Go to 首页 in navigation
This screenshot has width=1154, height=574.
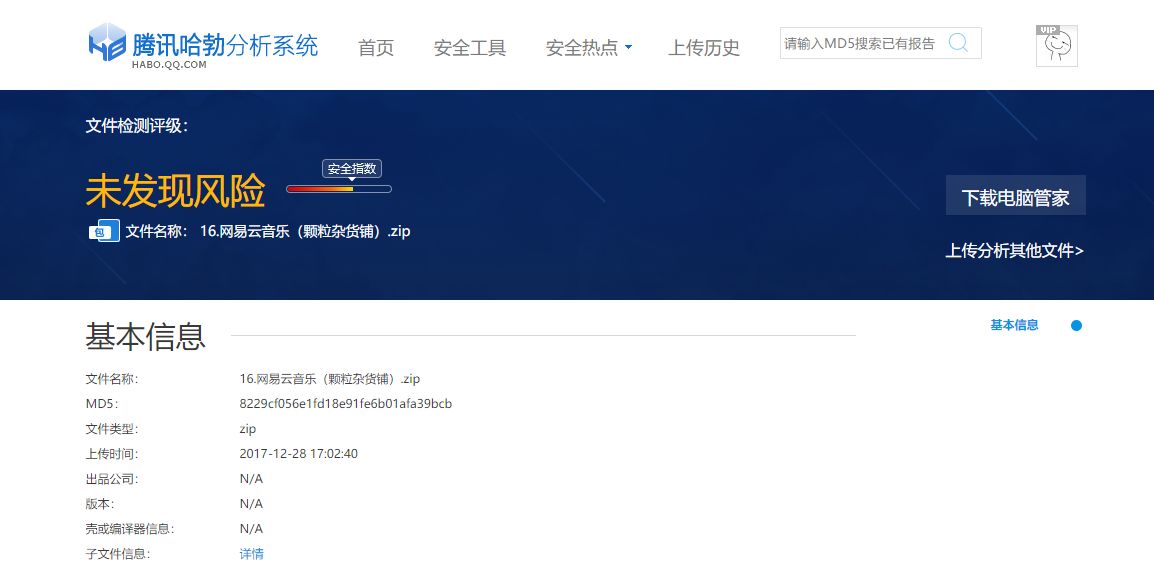pyautogui.click(x=376, y=48)
